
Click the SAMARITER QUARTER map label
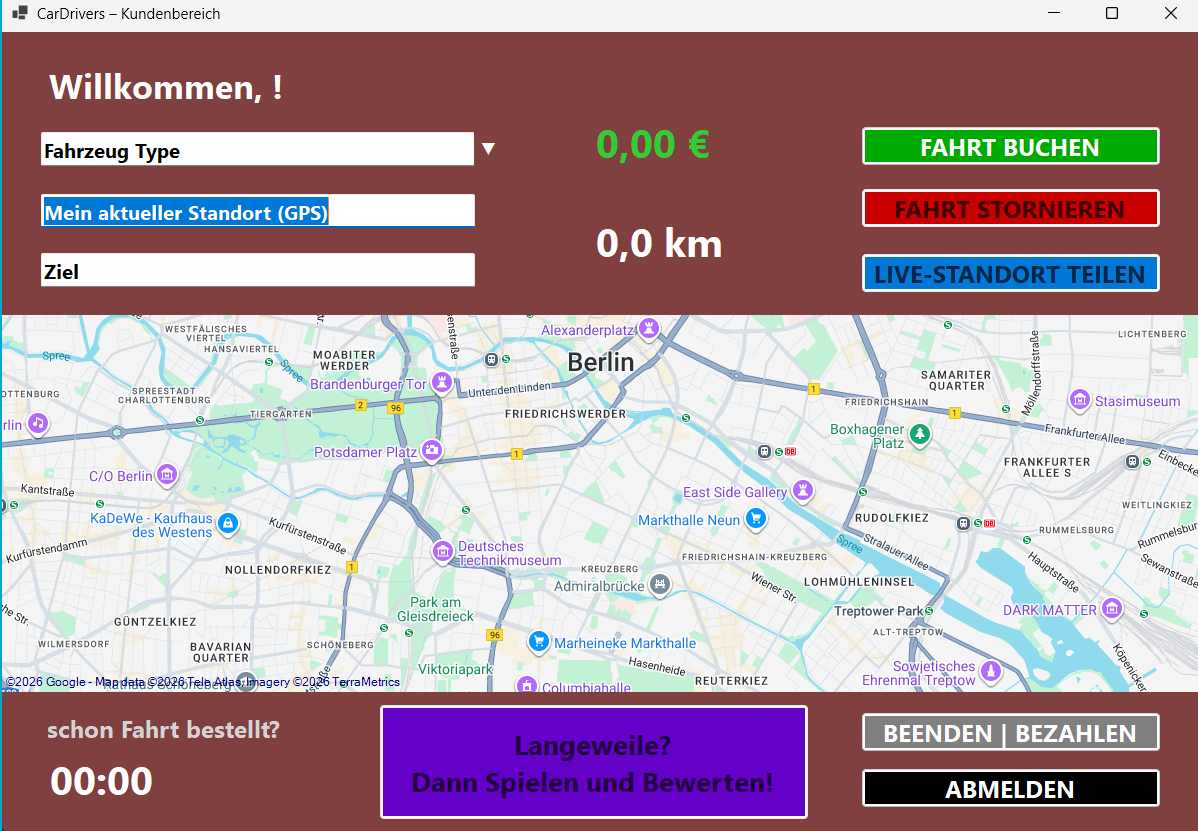coord(956,380)
